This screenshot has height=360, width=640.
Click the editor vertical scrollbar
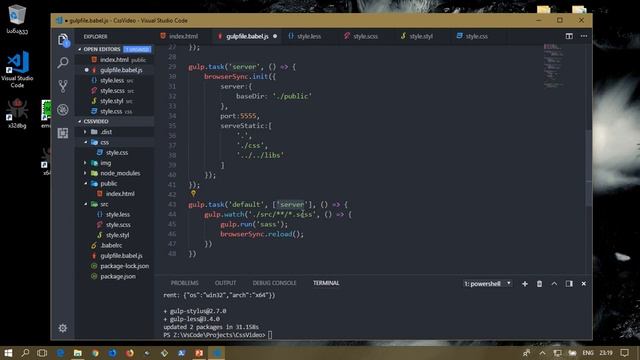[x=589, y=167]
